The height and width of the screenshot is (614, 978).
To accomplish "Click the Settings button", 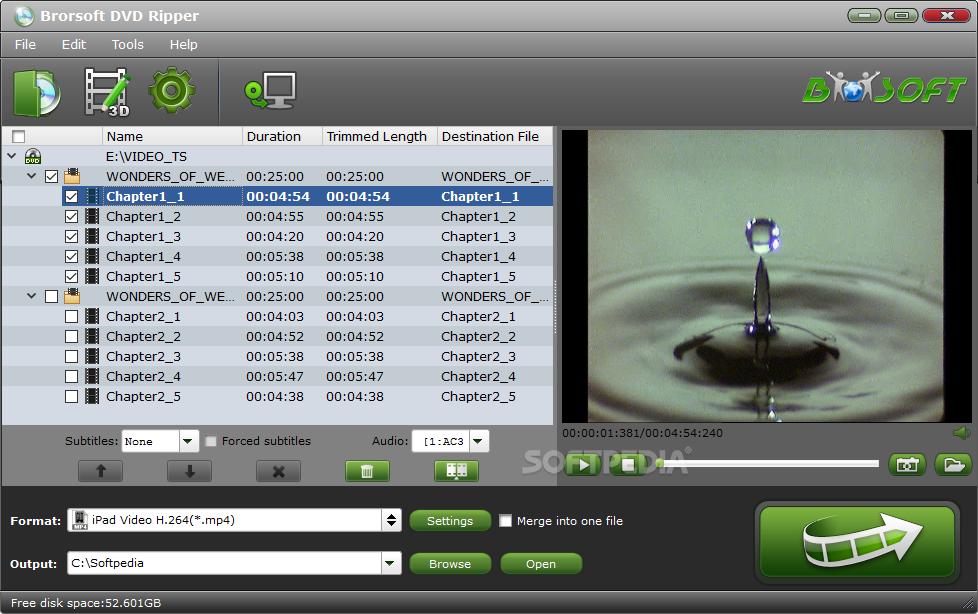I will click(x=450, y=521).
